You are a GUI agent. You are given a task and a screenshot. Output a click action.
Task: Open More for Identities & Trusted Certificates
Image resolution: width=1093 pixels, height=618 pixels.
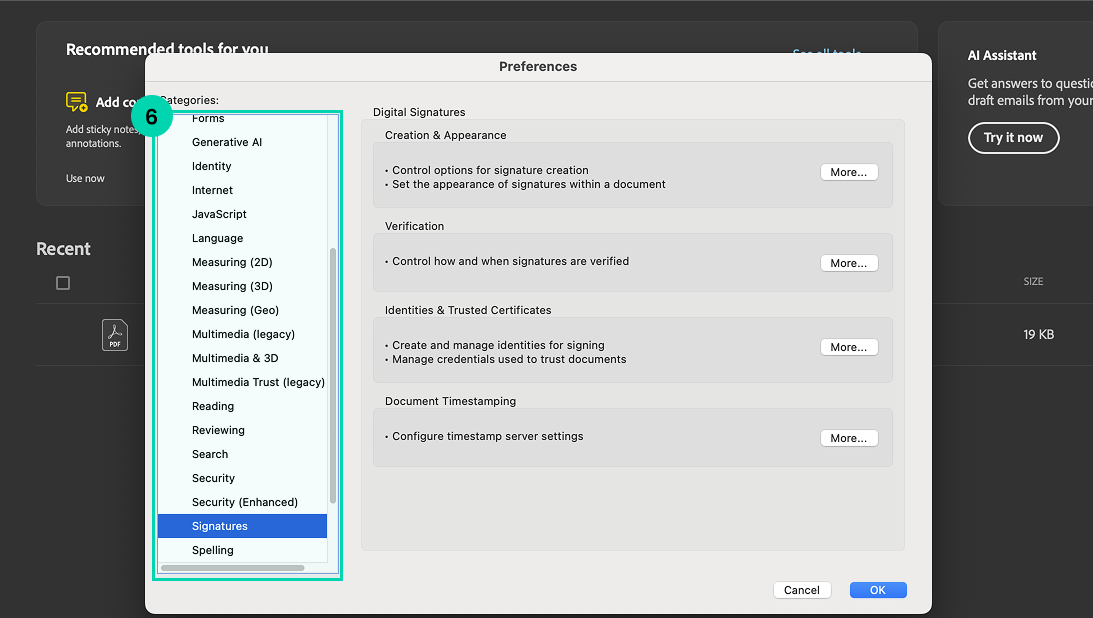[x=848, y=347]
